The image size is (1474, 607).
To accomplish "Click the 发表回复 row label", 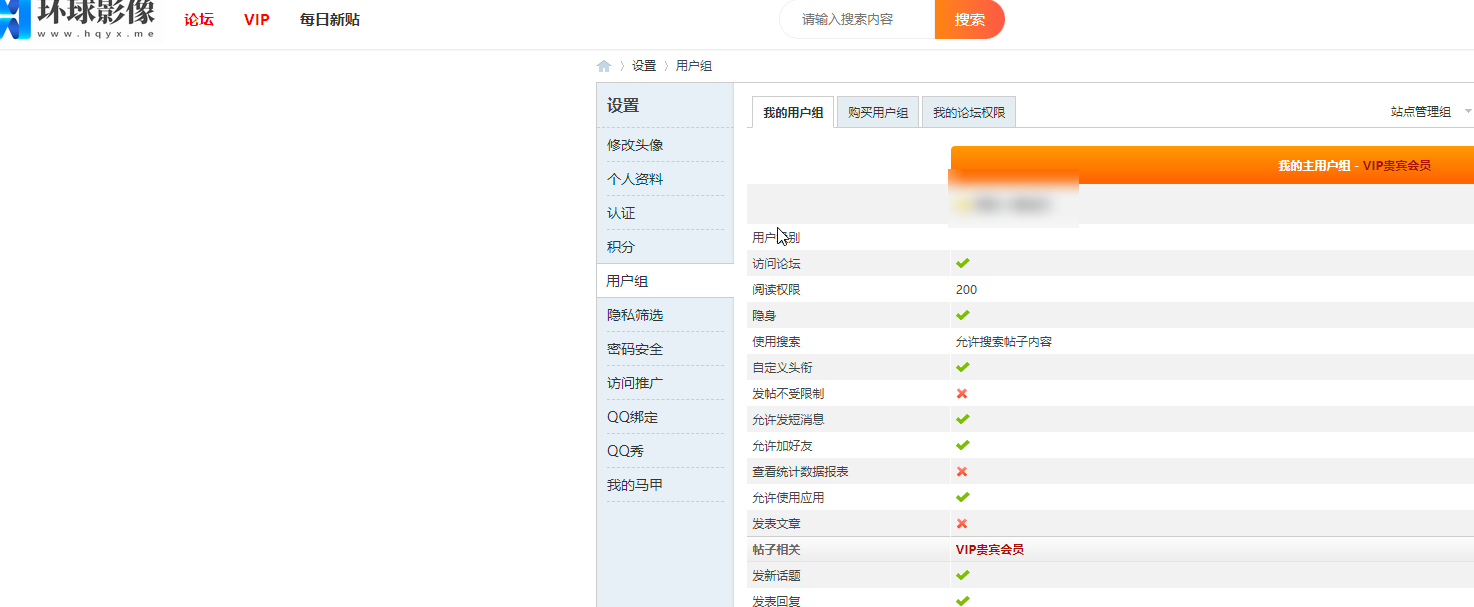I will (776, 601).
